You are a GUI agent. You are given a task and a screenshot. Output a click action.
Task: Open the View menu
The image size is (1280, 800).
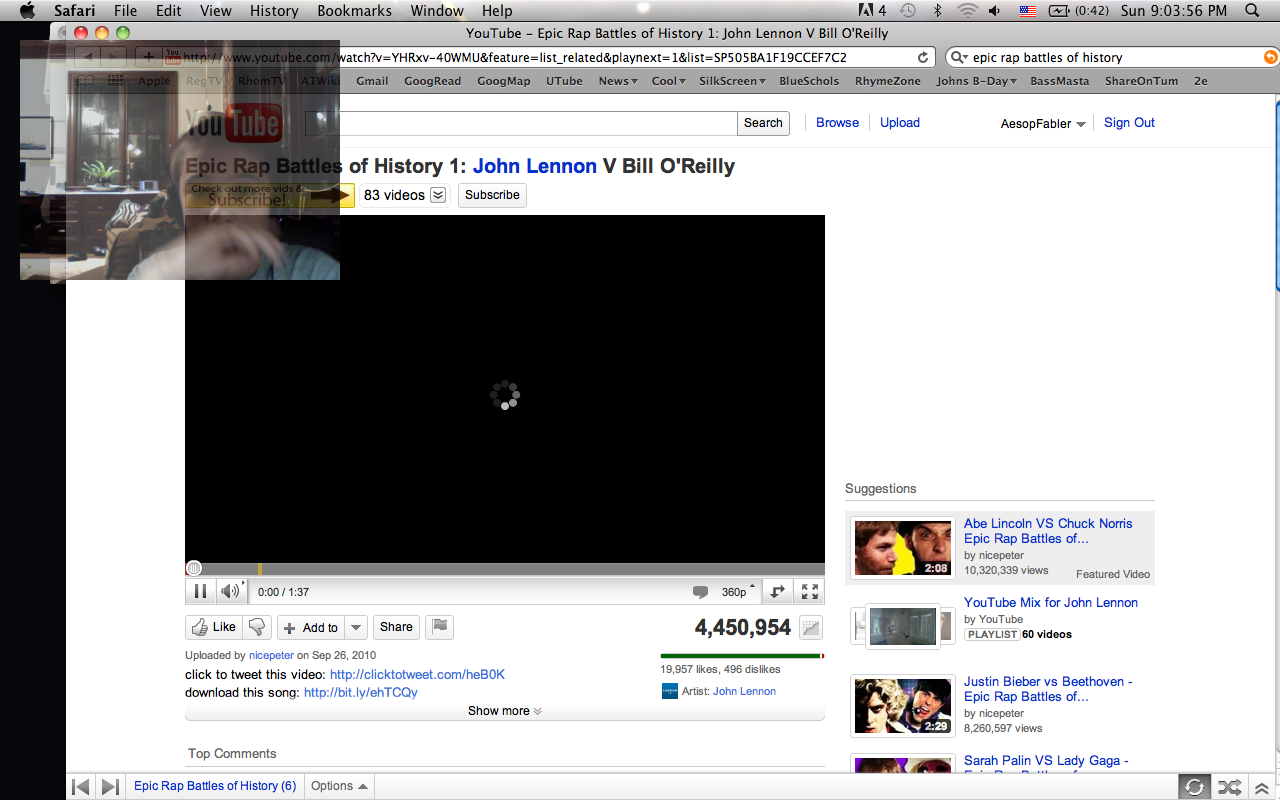(216, 11)
